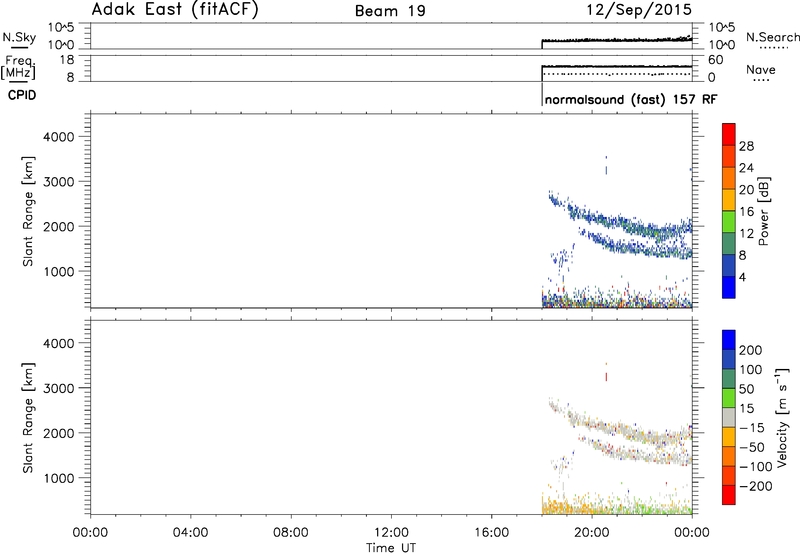The height and width of the screenshot is (554, 800).
Task: Click the '12:00' time tick label
Action: click(391, 533)
